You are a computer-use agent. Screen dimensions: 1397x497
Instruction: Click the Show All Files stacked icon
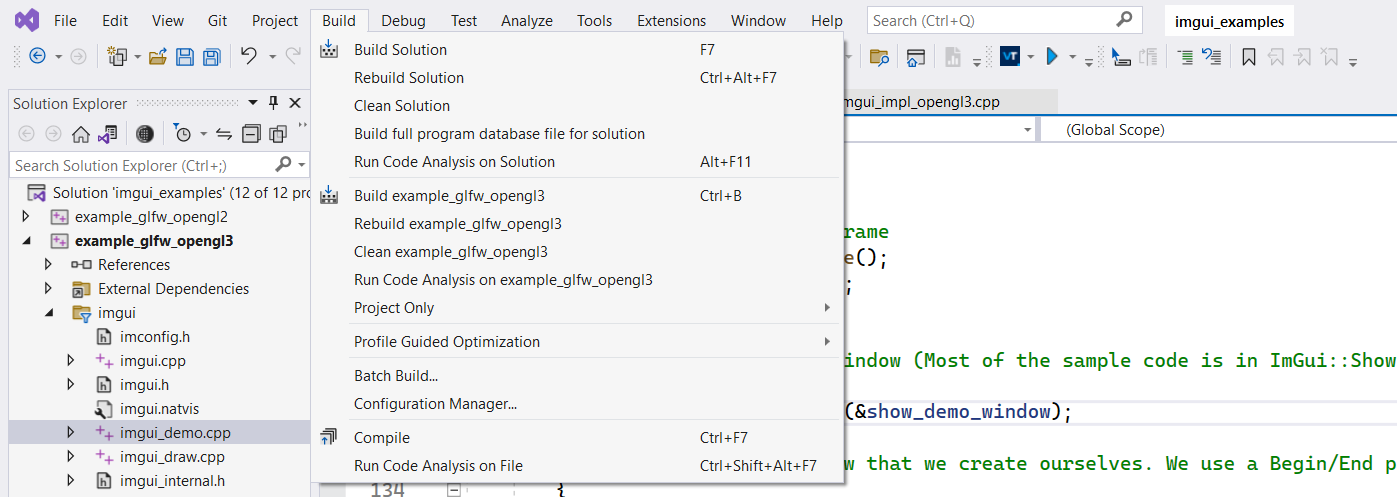[278, 133]
